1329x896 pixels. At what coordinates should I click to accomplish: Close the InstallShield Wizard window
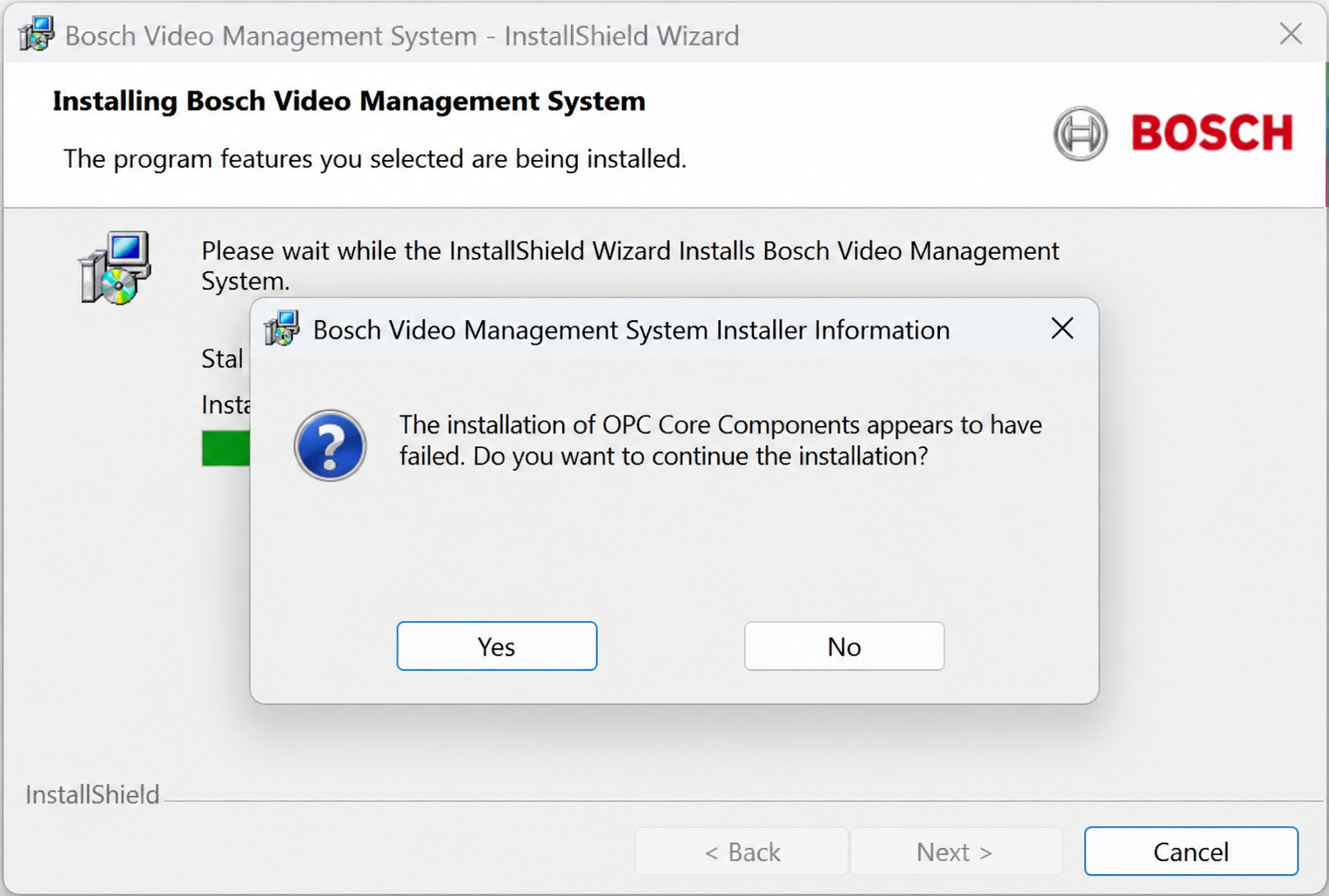click(x=1291, y=34)
